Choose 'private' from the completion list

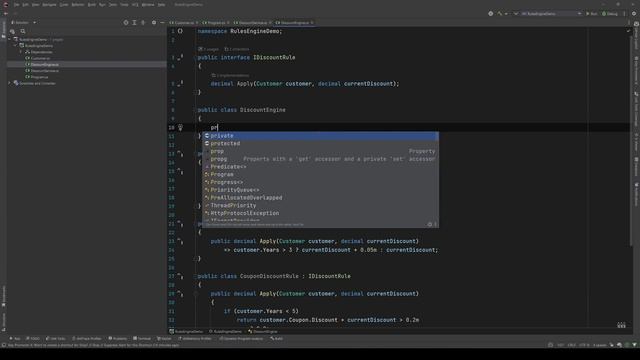(321, 136)
